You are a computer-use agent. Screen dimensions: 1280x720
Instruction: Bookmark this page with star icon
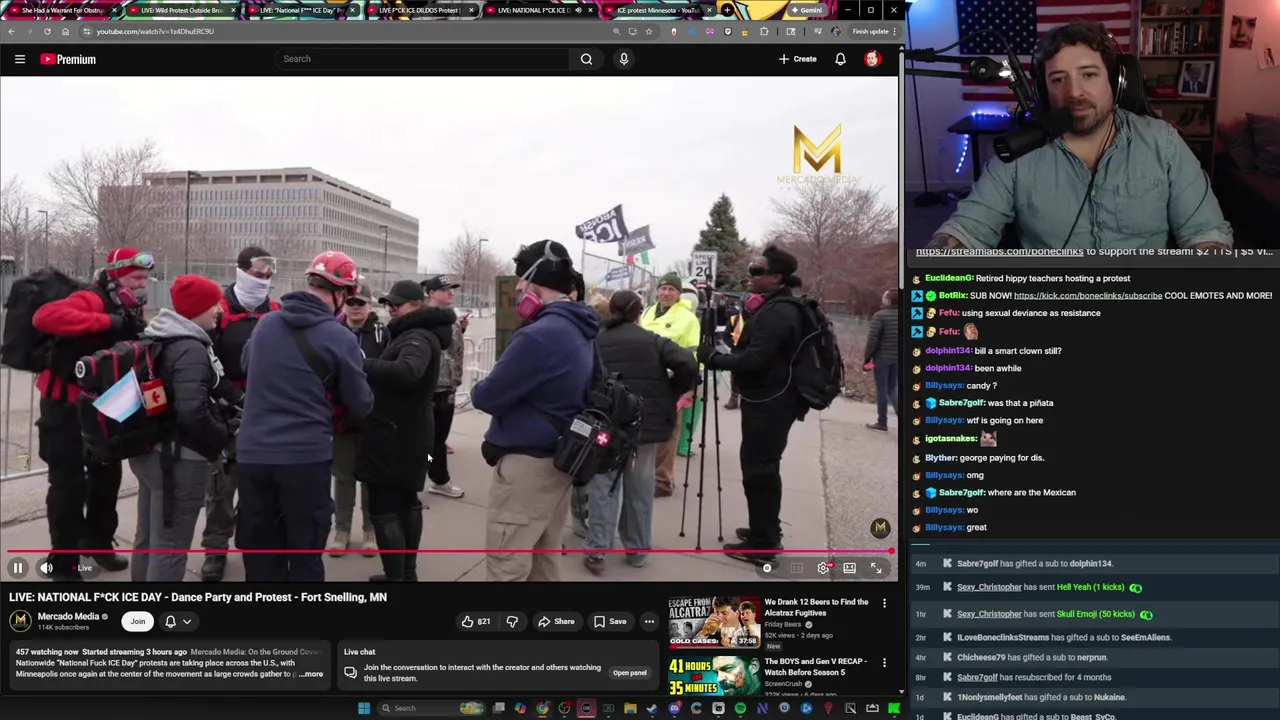point(648,31)
